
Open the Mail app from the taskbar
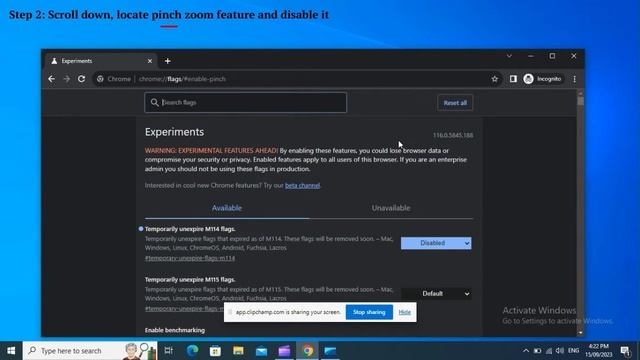(261, 351)
